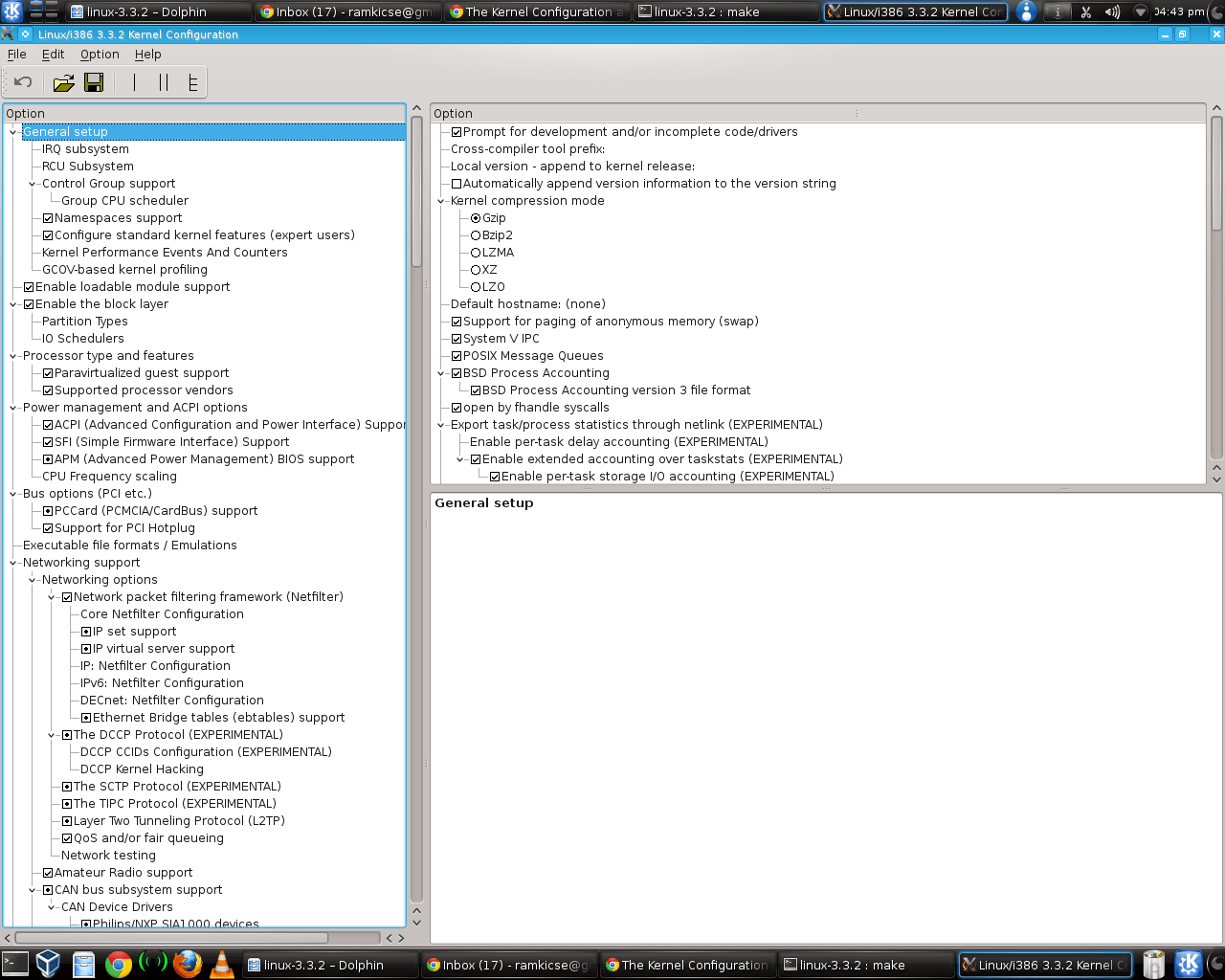Collapse the Networking options tree branch
This screenshot has height=980, width=1225.
[x=31, y=579]
